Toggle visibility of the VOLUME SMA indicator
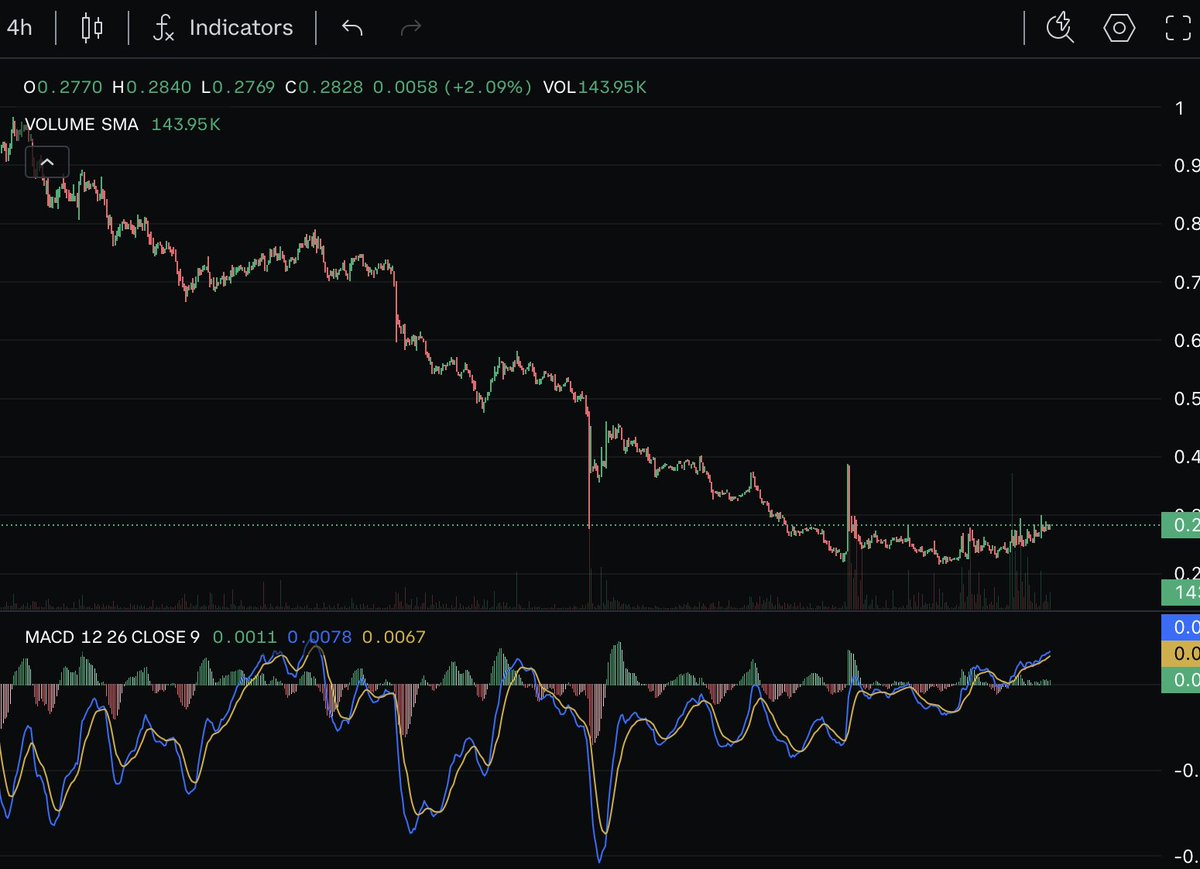The width and height of the screenshot is (1200, 869). click(x=83, y=124)
